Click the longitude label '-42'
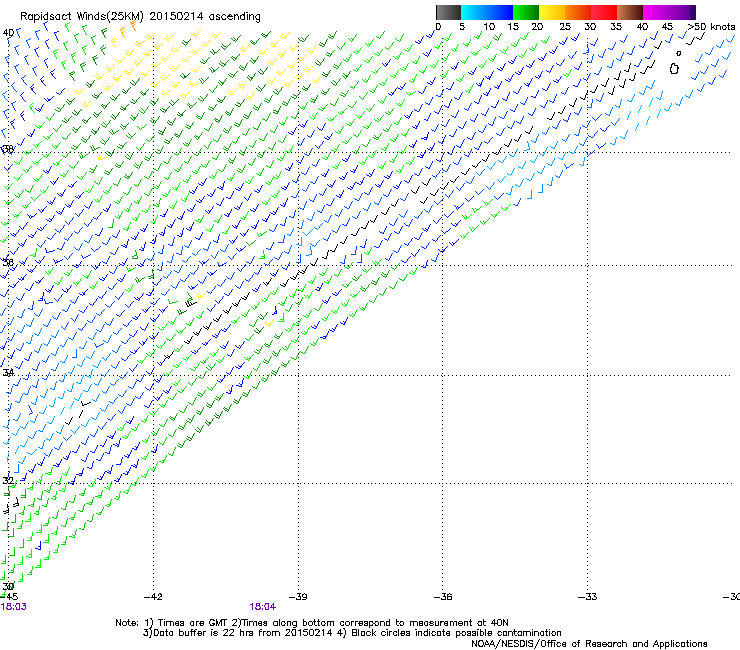Viewport: 740px width, 650px height. click(153, 597)
